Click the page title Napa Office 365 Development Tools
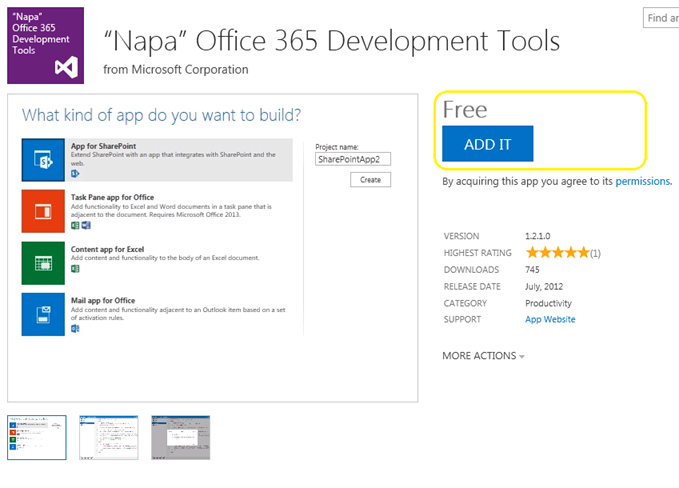The image size is (679, 488). [332, 41]
